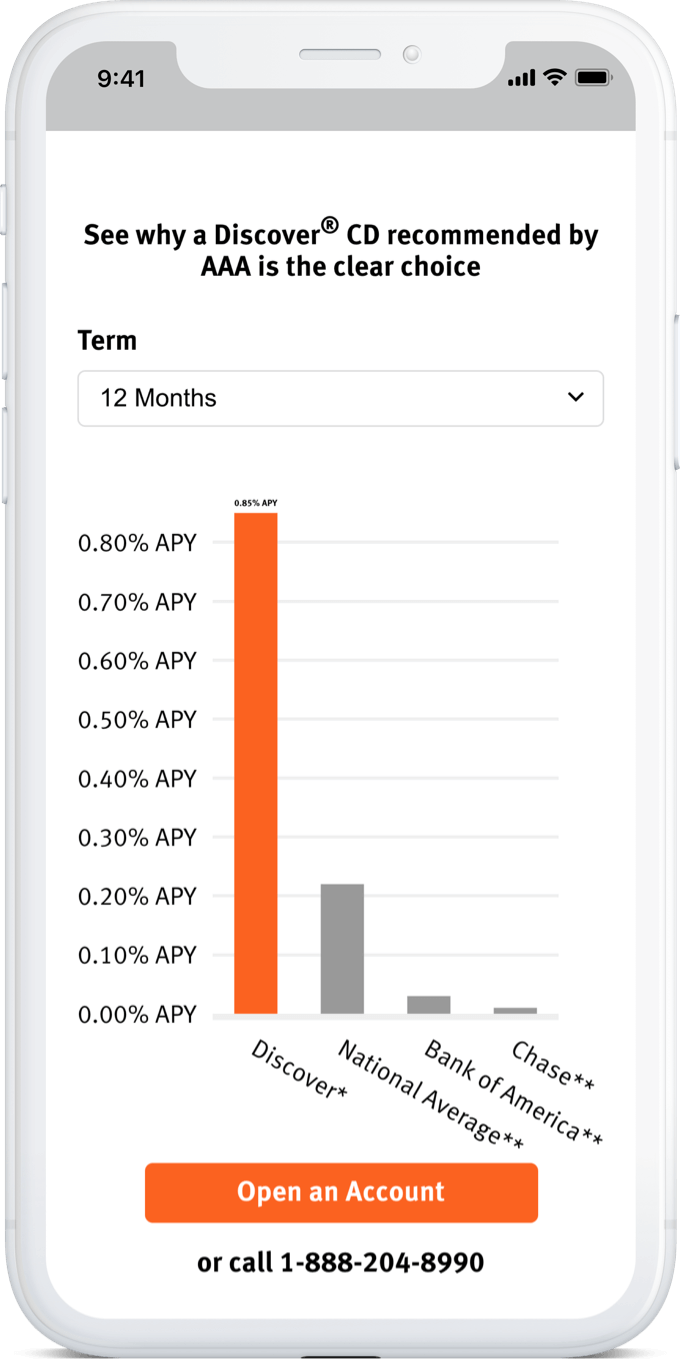Tap the Open an Account button
This screenshot has width=680, height=1359.
pyautogui.click(x=341, y=1192)
